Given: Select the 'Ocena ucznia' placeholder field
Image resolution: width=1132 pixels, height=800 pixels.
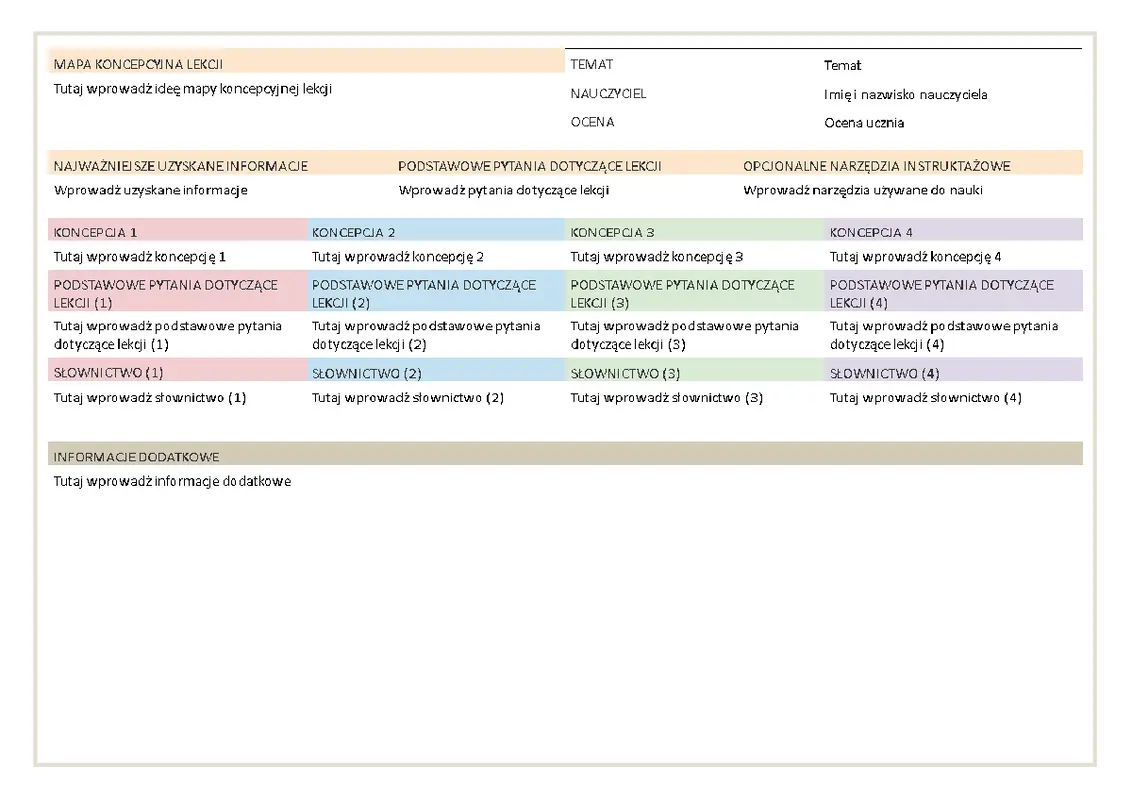Looking at the screenshot, I should (864, 123).
